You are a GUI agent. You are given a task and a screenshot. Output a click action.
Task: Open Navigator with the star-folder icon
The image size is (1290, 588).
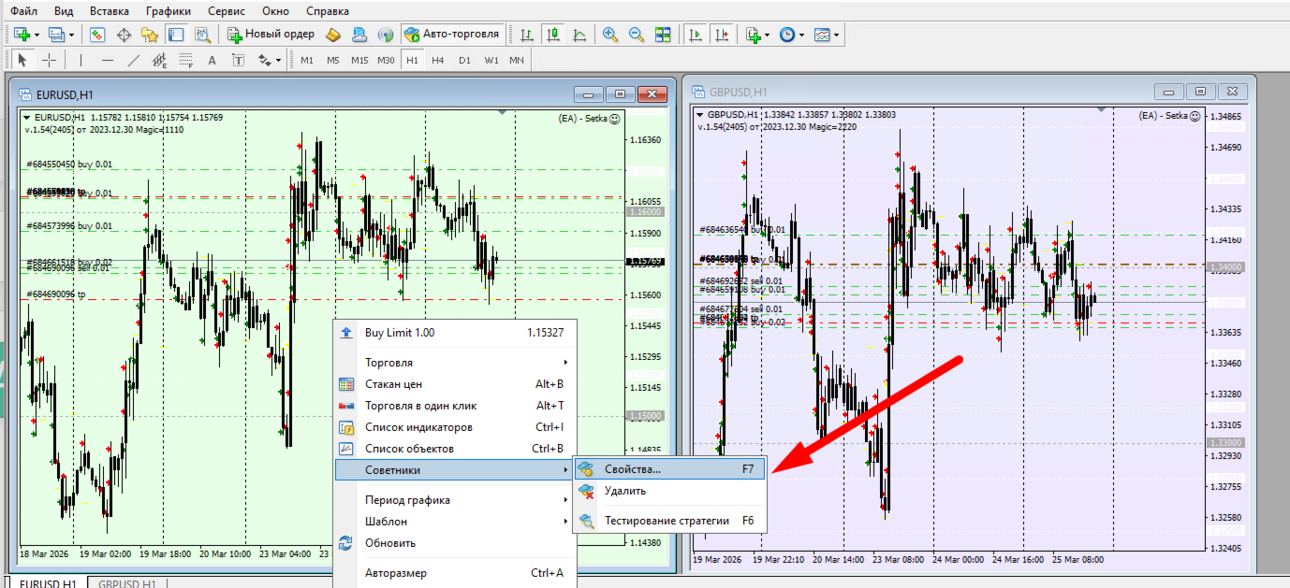click(x=150, y=34)
